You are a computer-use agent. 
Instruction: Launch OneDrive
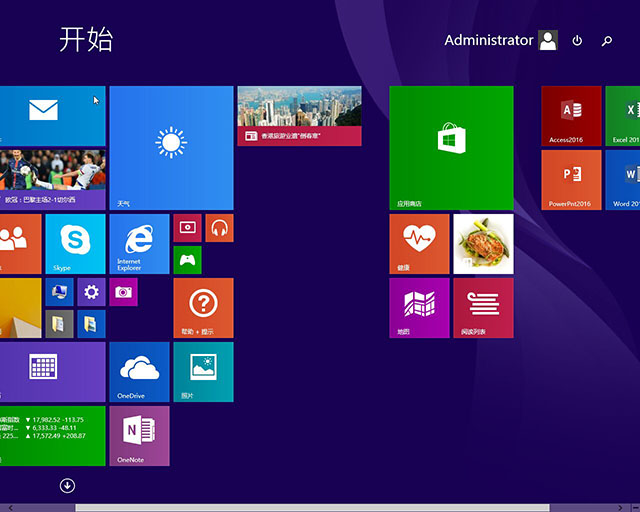pos(139,372)
